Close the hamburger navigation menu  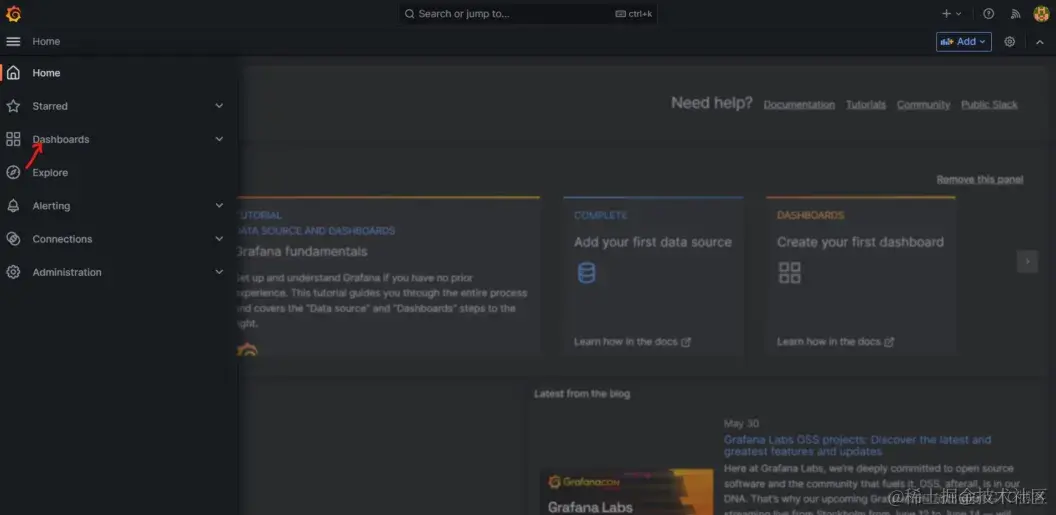point(13,42)
